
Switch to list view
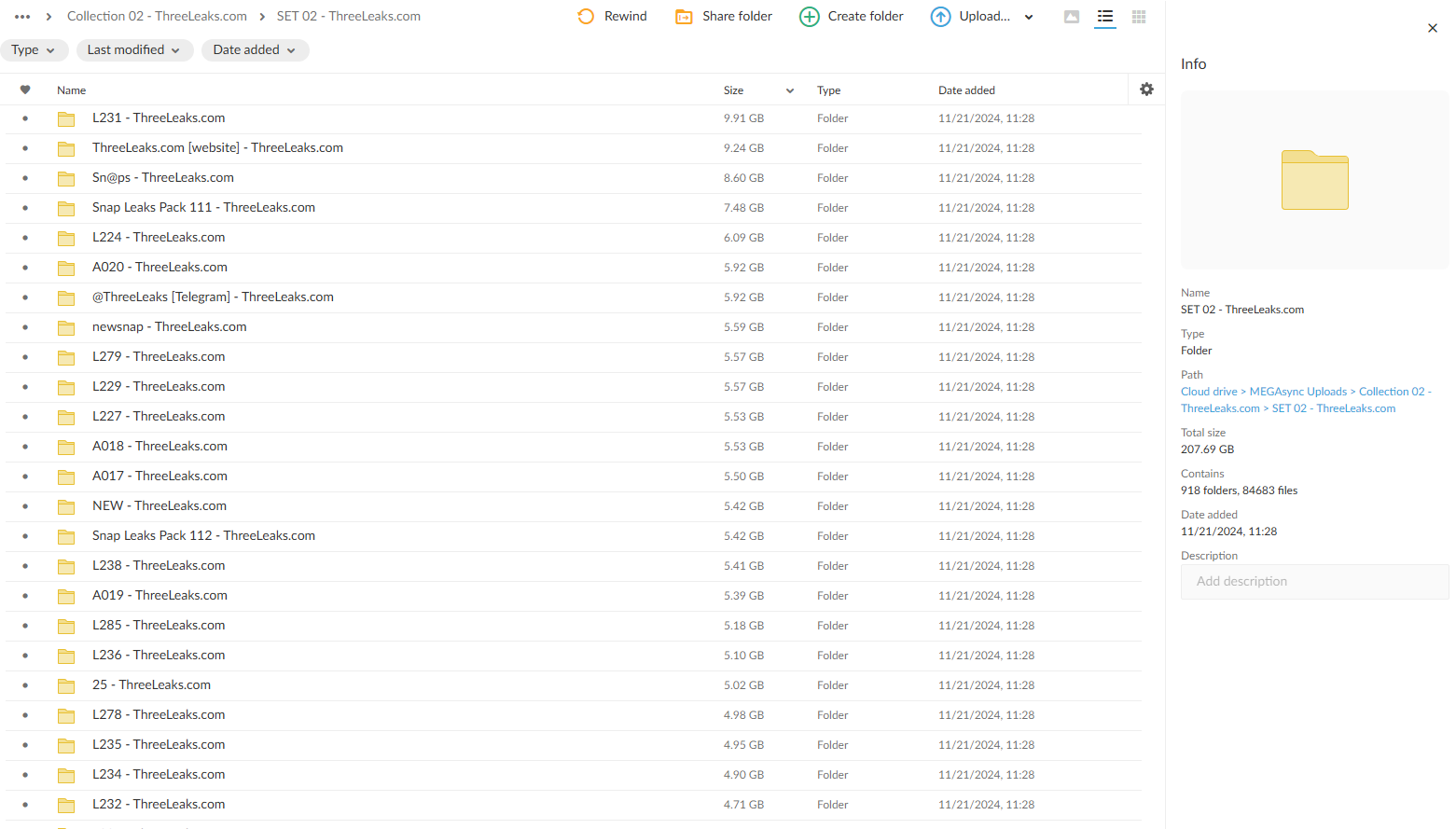1105,17
